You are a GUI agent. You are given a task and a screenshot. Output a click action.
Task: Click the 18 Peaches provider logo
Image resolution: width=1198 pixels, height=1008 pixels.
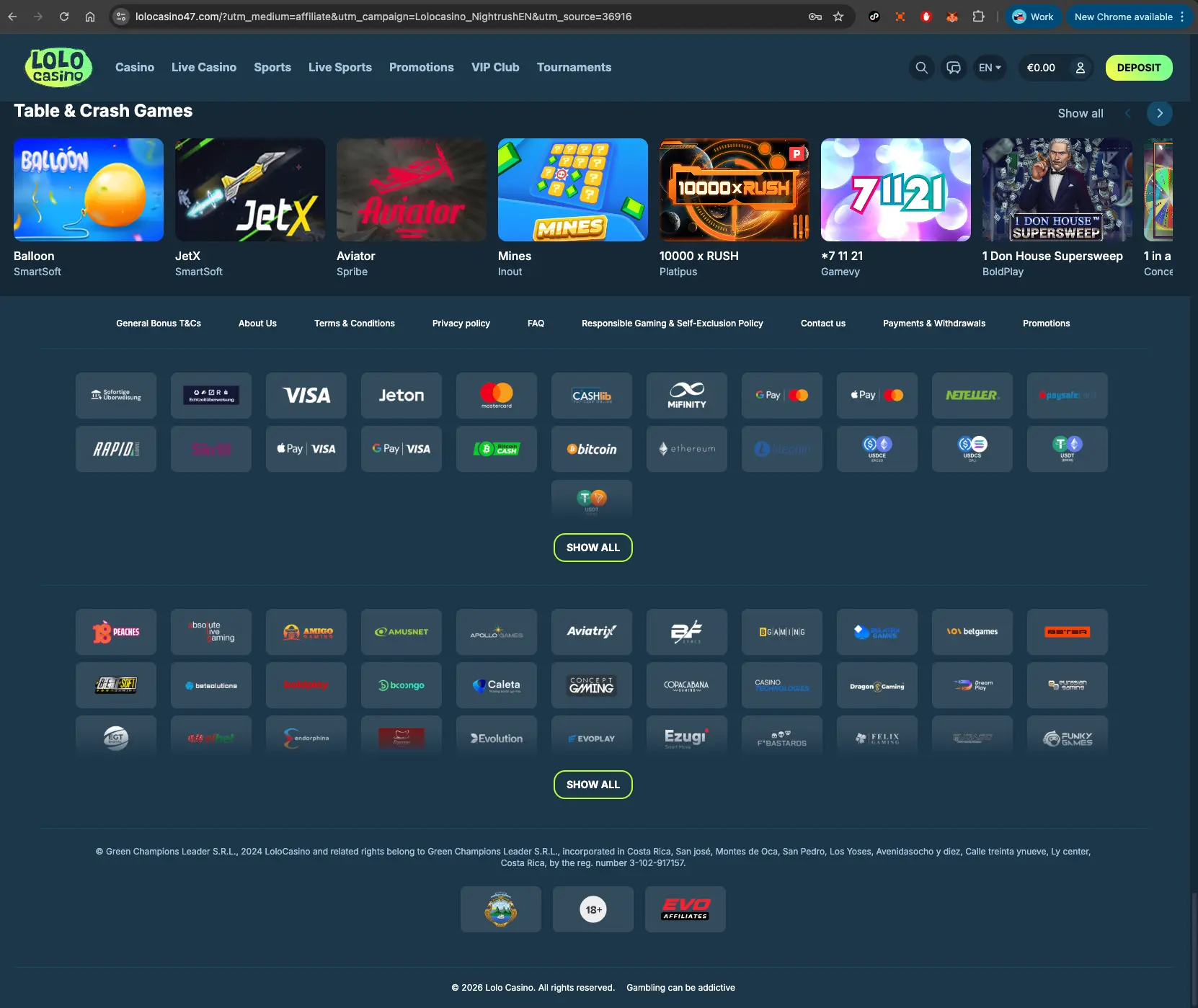[116, 632]
